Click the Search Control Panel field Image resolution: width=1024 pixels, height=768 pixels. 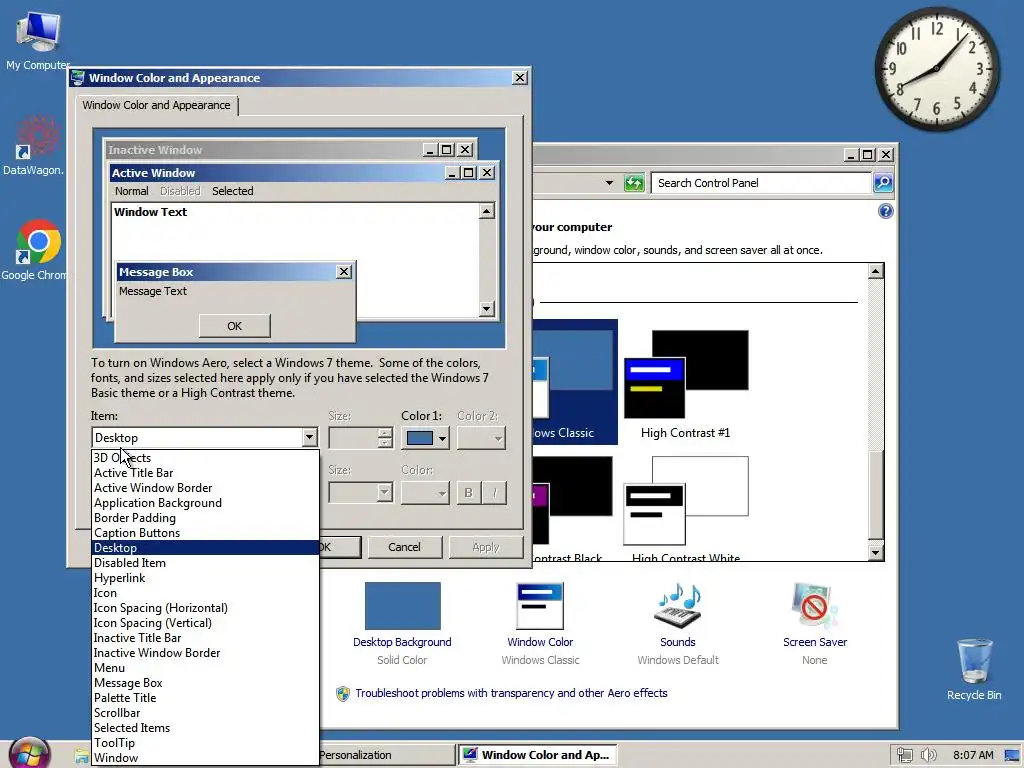tap(761, 183)
